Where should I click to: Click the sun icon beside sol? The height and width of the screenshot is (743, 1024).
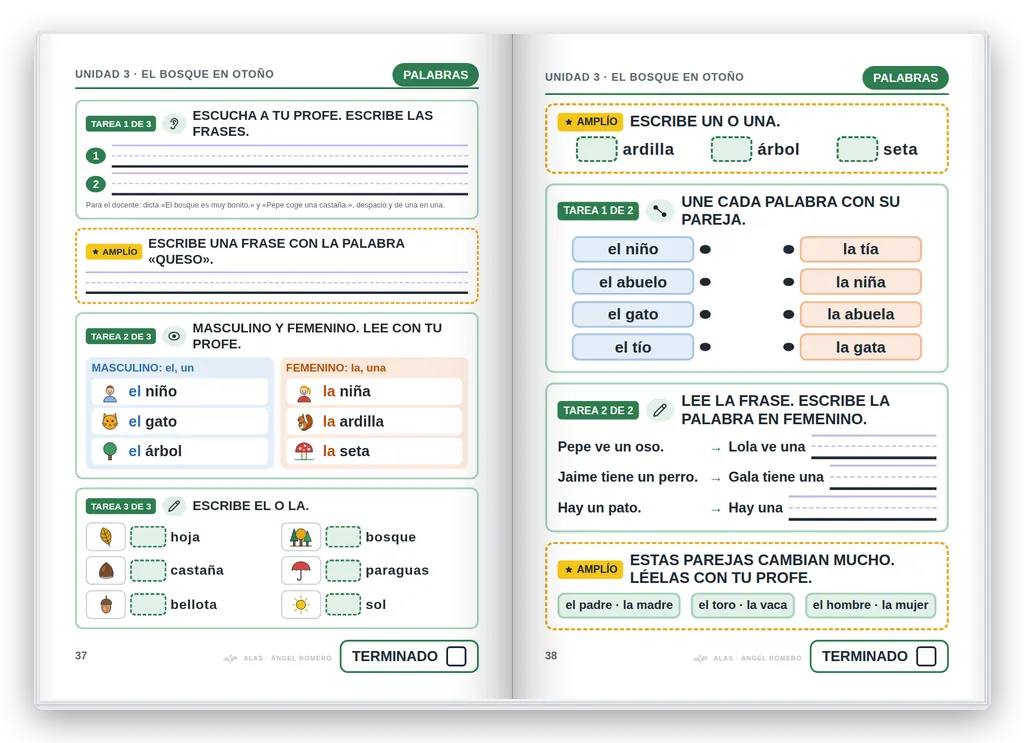(300, 605)
